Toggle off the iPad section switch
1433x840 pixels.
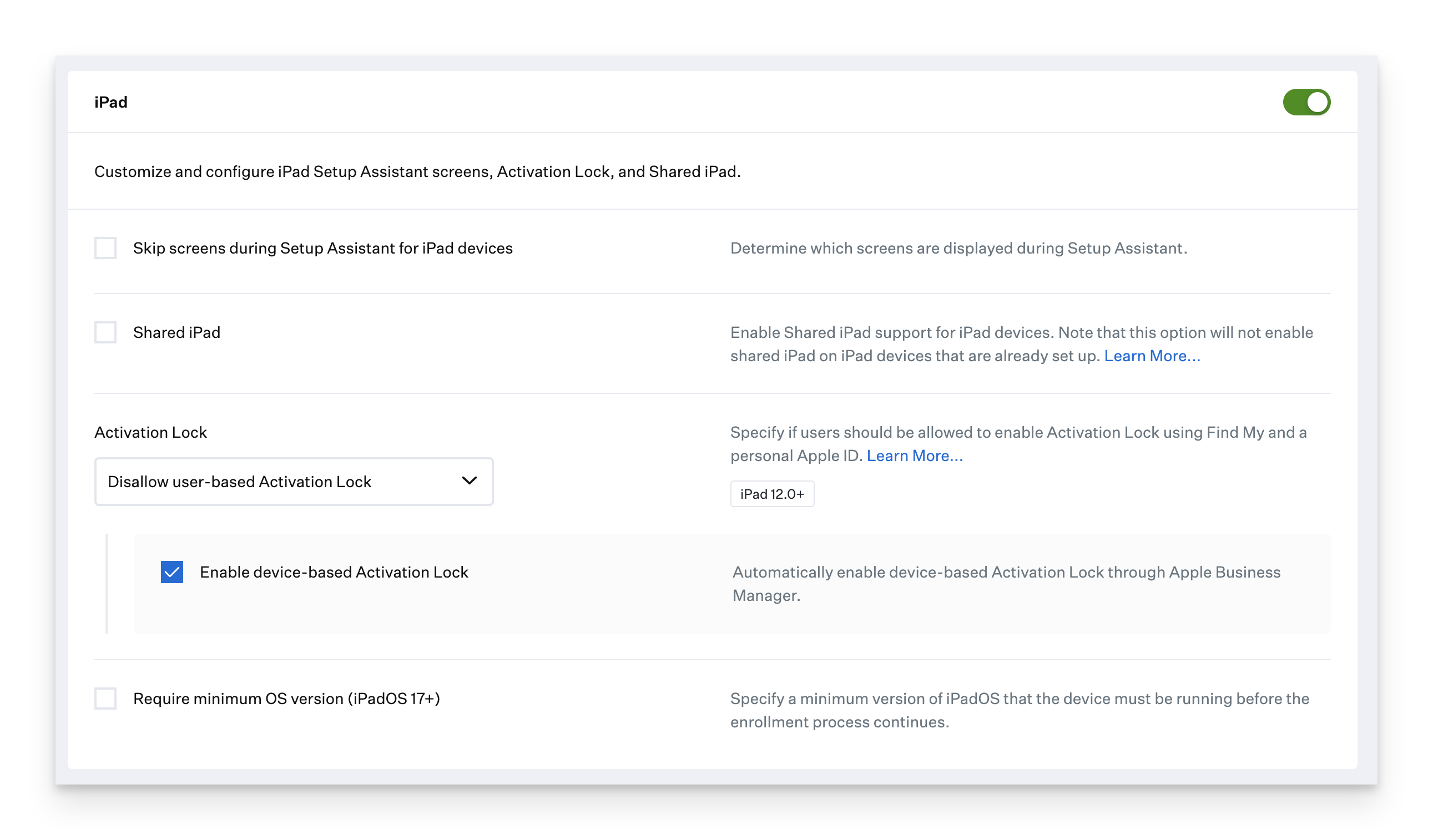click(1306, 102)
